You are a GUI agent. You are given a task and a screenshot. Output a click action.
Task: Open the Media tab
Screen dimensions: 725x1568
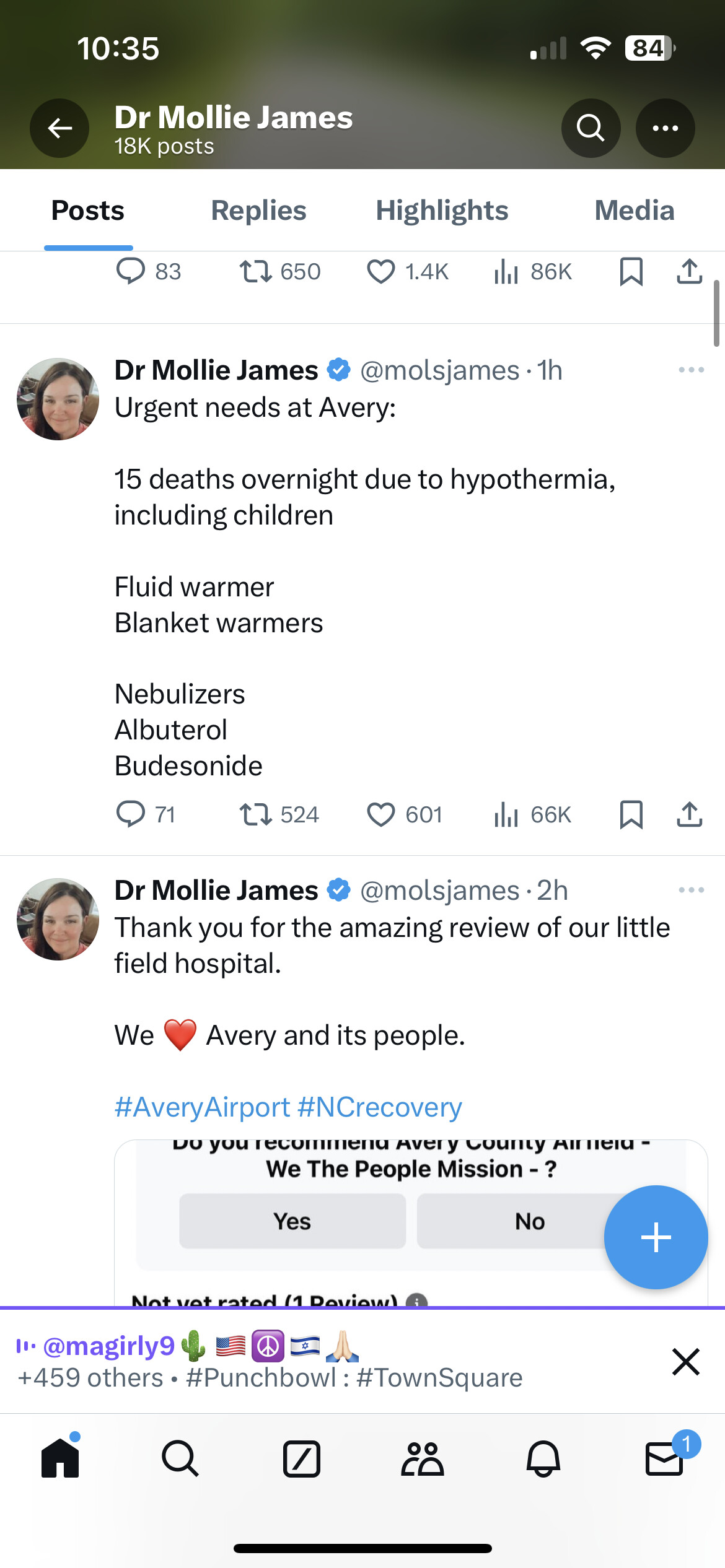point(634,211)
